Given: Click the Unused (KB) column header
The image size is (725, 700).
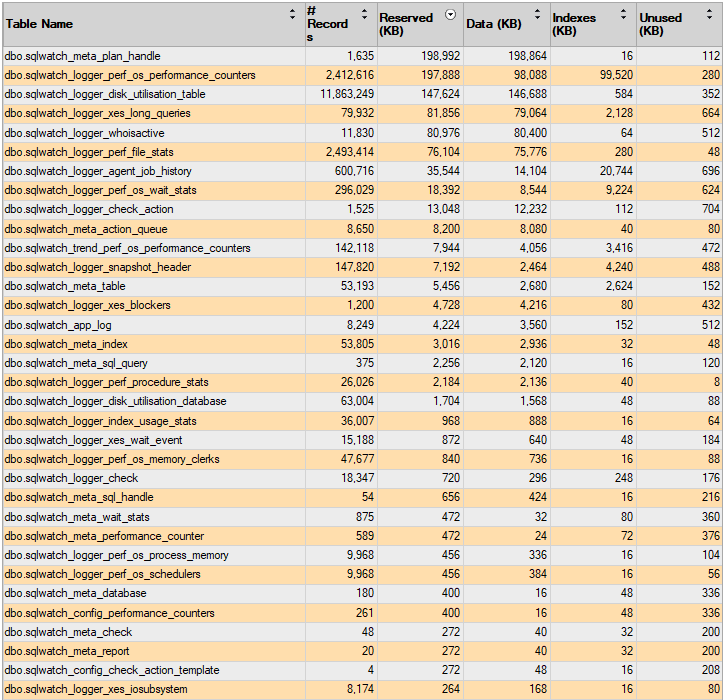Looking at the screenshot, I should [x=679, y=25].
